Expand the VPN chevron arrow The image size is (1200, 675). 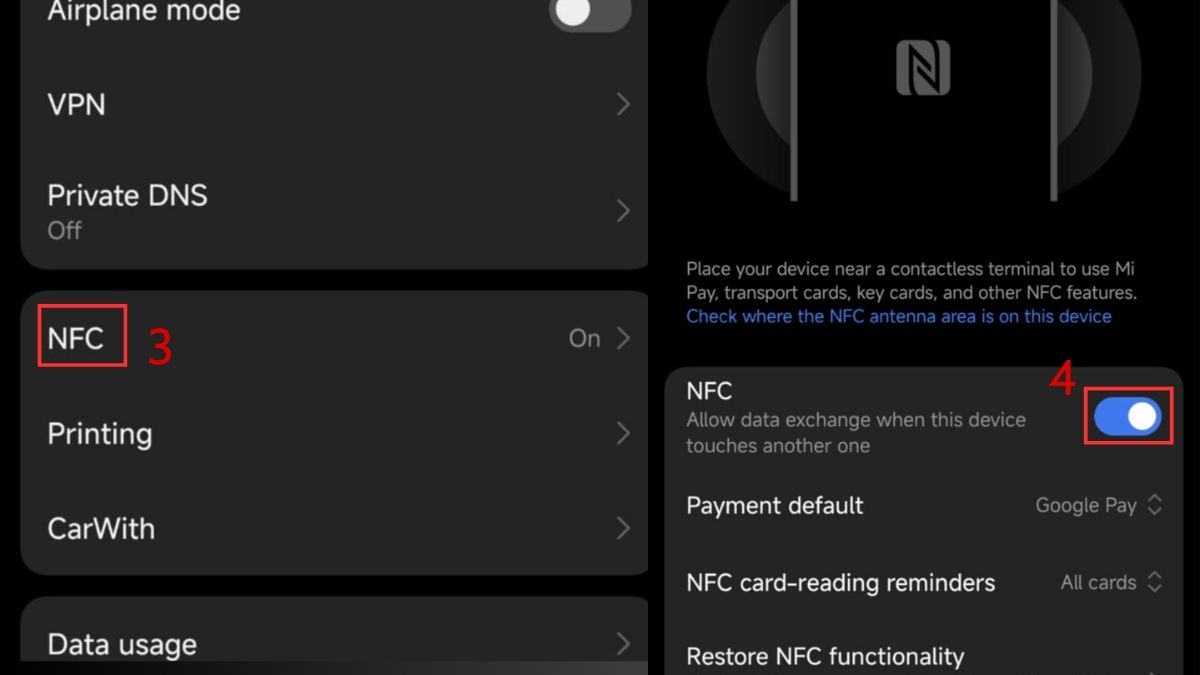click(x=623, y=104)
